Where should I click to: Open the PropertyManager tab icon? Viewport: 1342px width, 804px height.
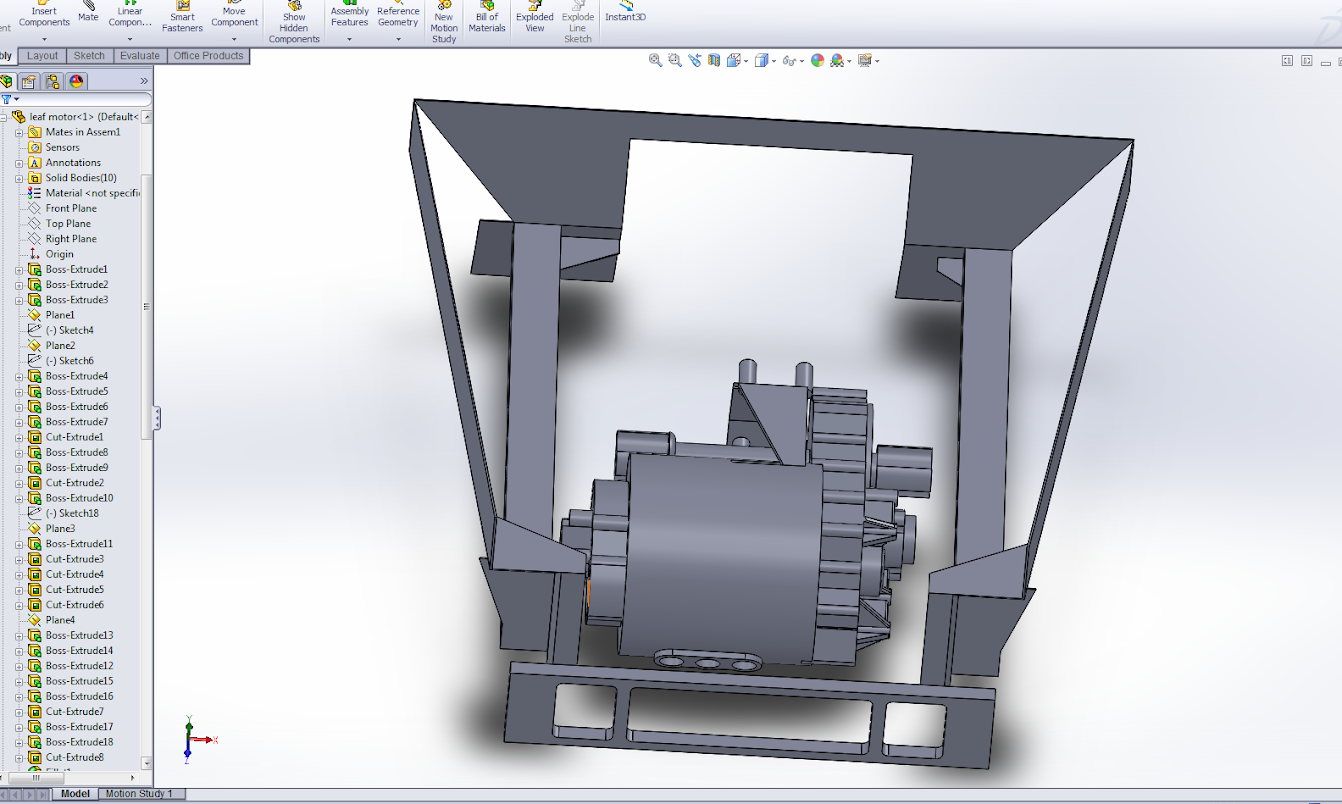pyautogui.click(x=29, y=81)
